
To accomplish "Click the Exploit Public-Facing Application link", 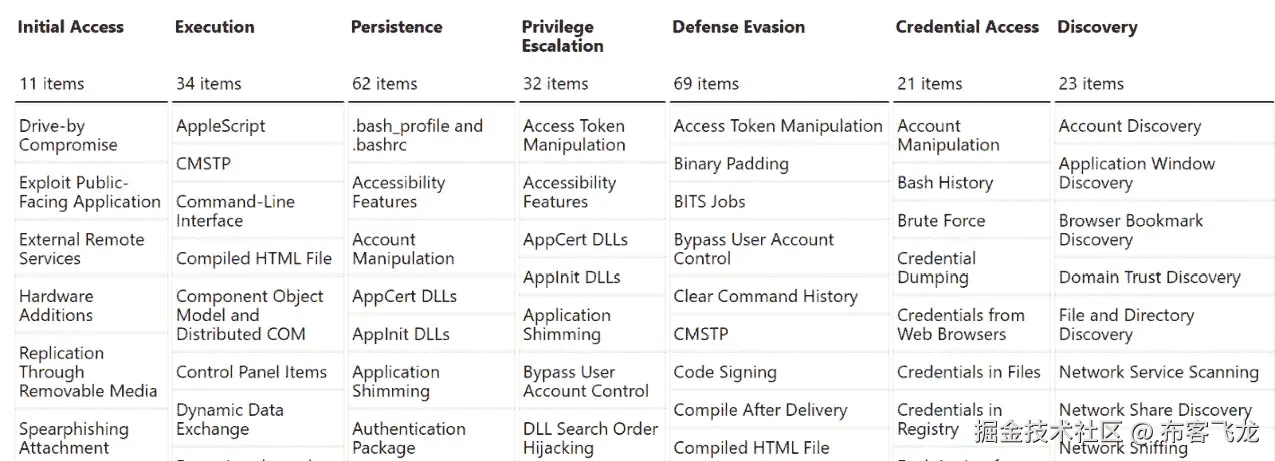I will [x=89, y=192].
